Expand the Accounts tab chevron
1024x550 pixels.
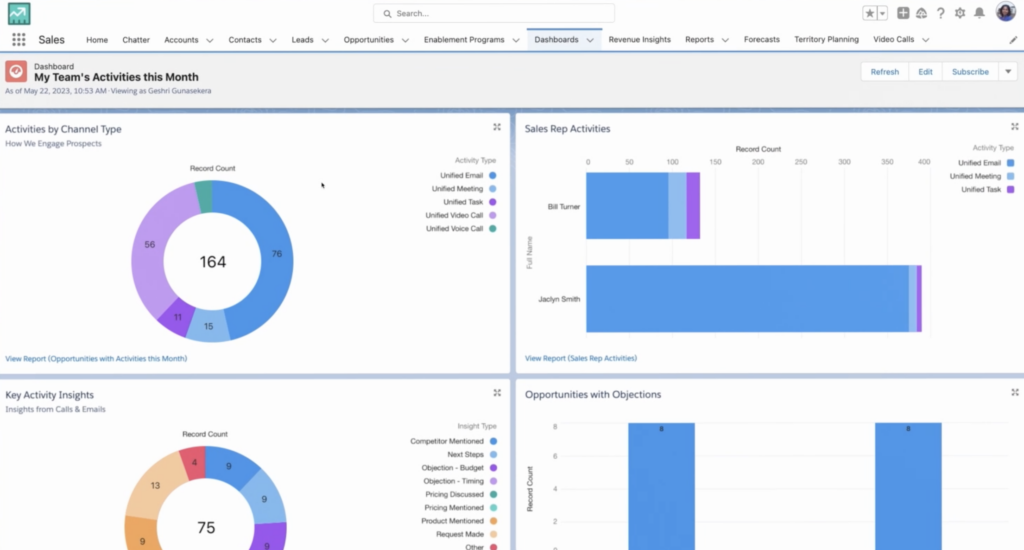[x=210, y=40]
